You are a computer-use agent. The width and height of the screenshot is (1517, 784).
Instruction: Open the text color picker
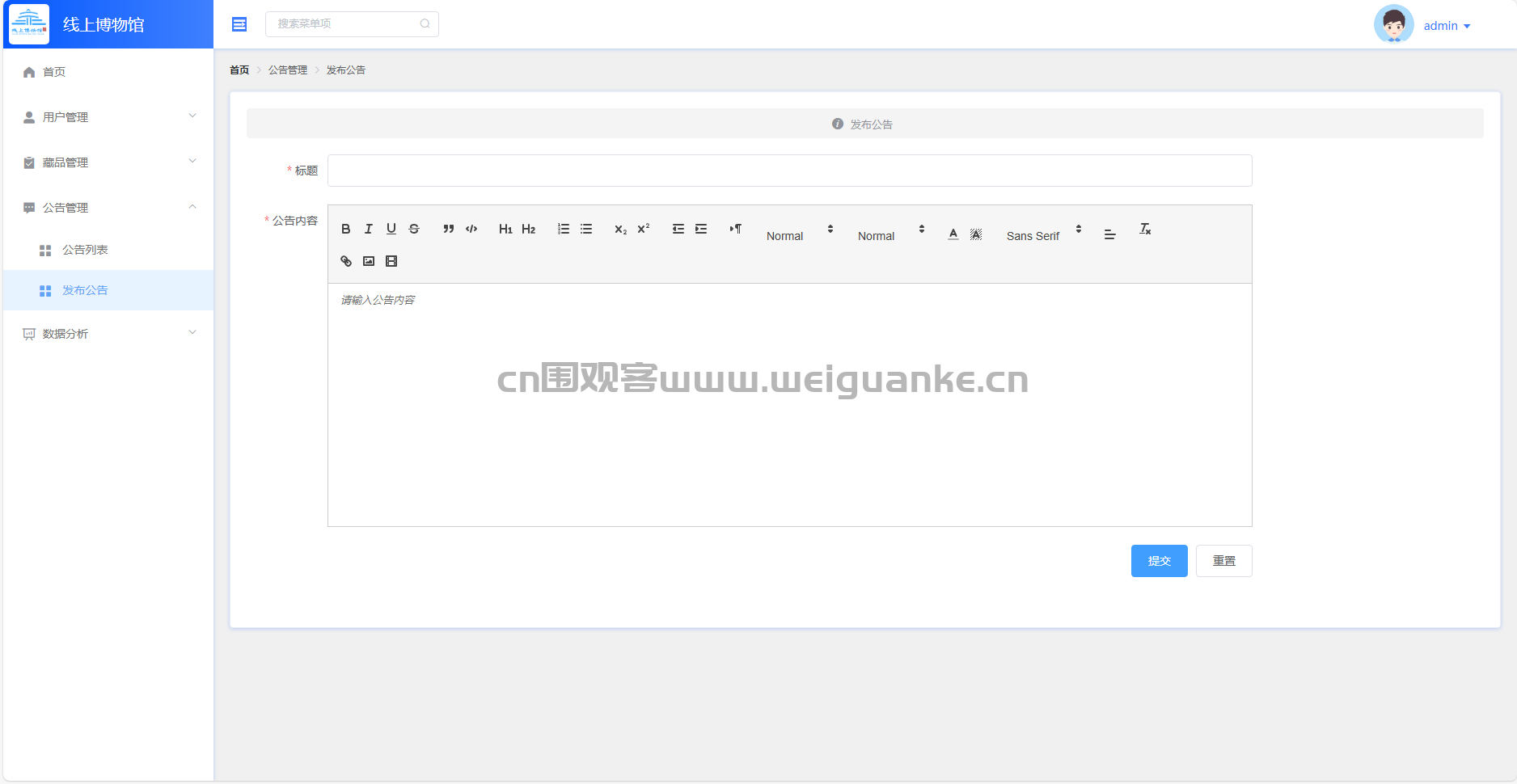tap(953, 234)
